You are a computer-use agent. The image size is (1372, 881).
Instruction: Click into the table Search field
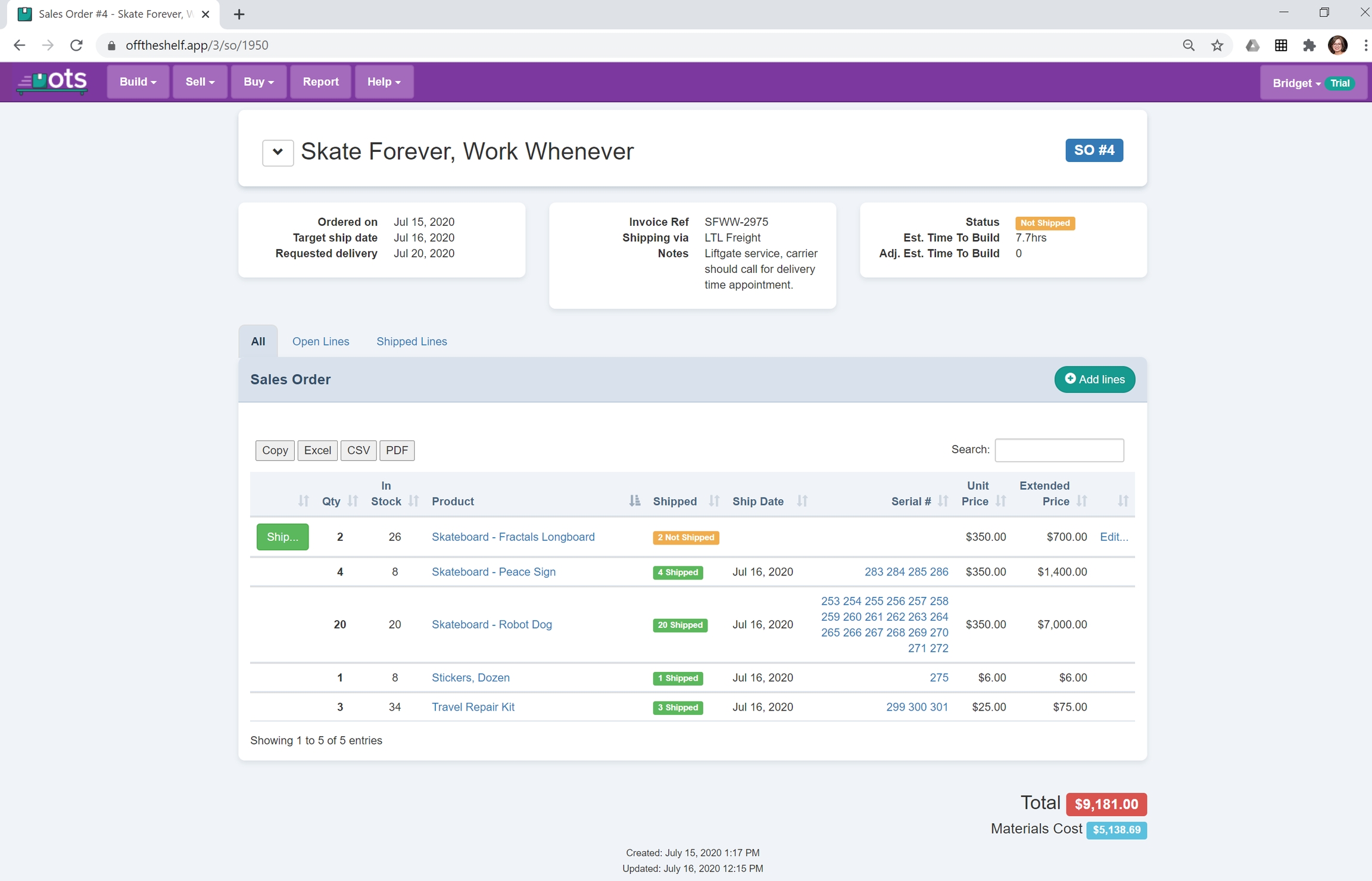1059,450
